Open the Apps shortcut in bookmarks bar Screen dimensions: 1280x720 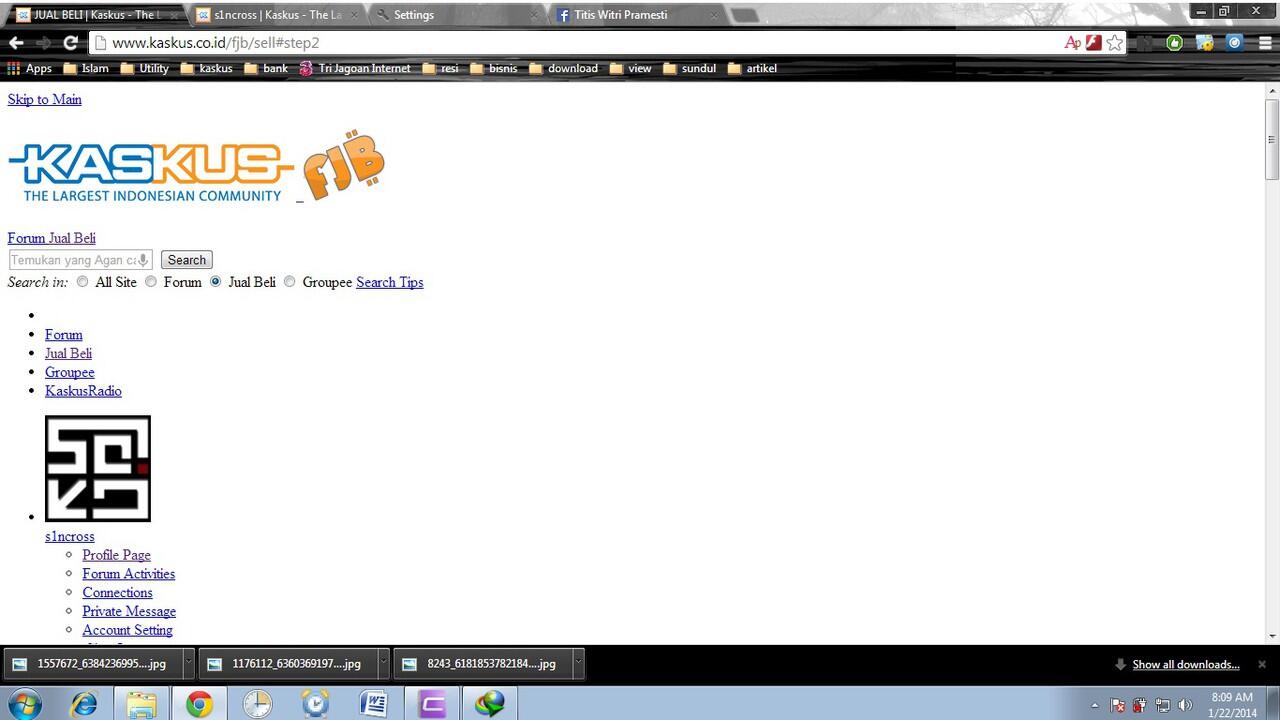30,68
